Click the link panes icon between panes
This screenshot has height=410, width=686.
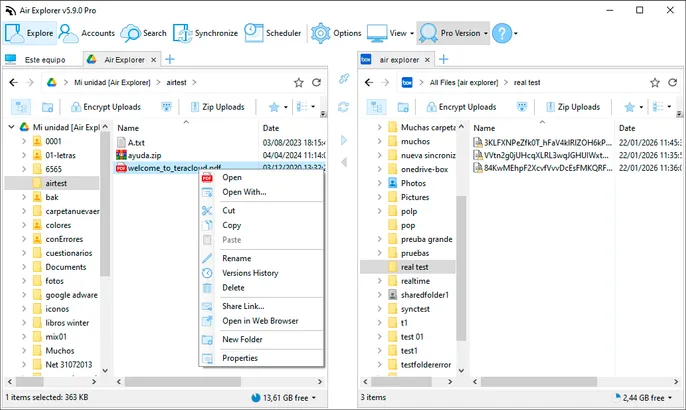(343, 79)
